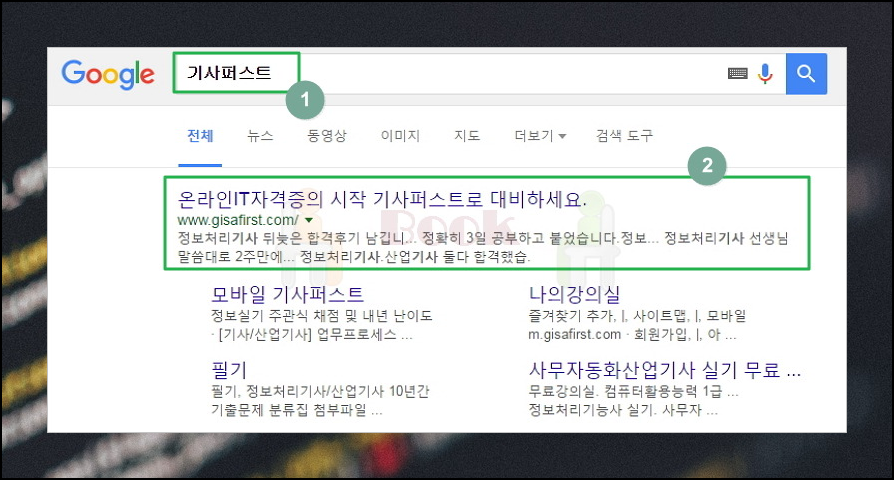Open the on-screen keyboard icon
894x480 pixels.
click(x=737, y=73)
